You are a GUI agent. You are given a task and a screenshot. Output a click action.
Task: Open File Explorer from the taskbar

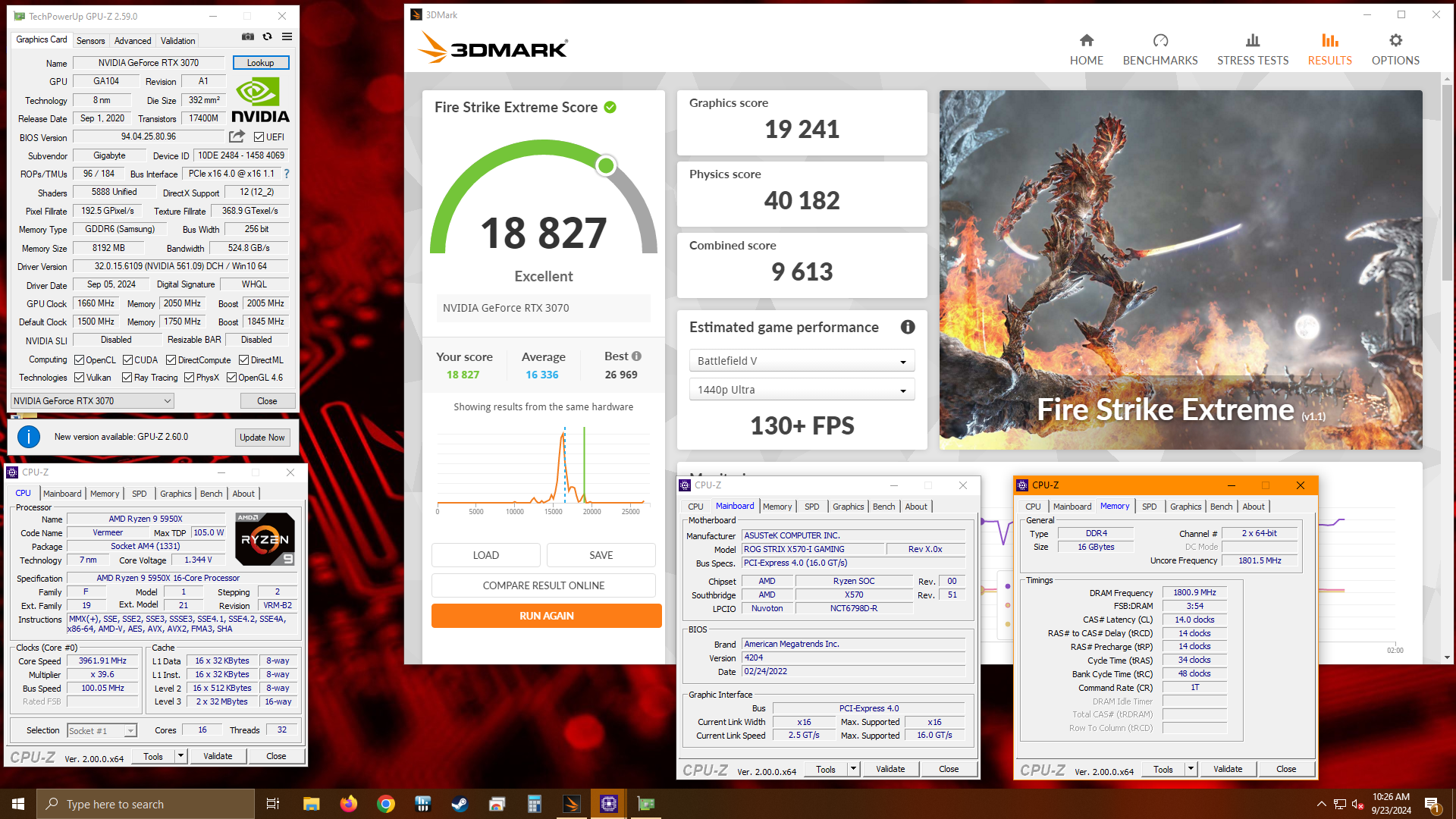(311, 804)
